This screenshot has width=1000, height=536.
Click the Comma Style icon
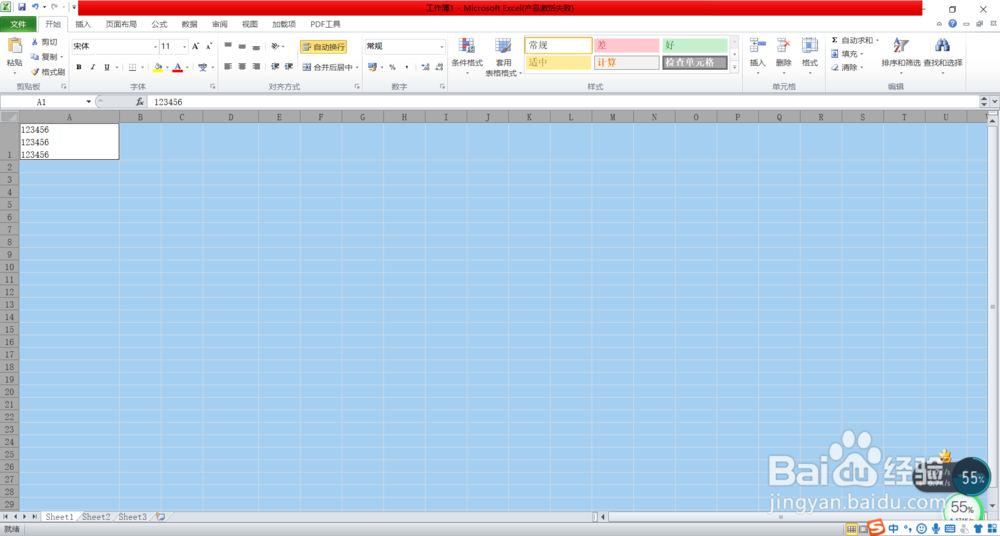[406, 67]
